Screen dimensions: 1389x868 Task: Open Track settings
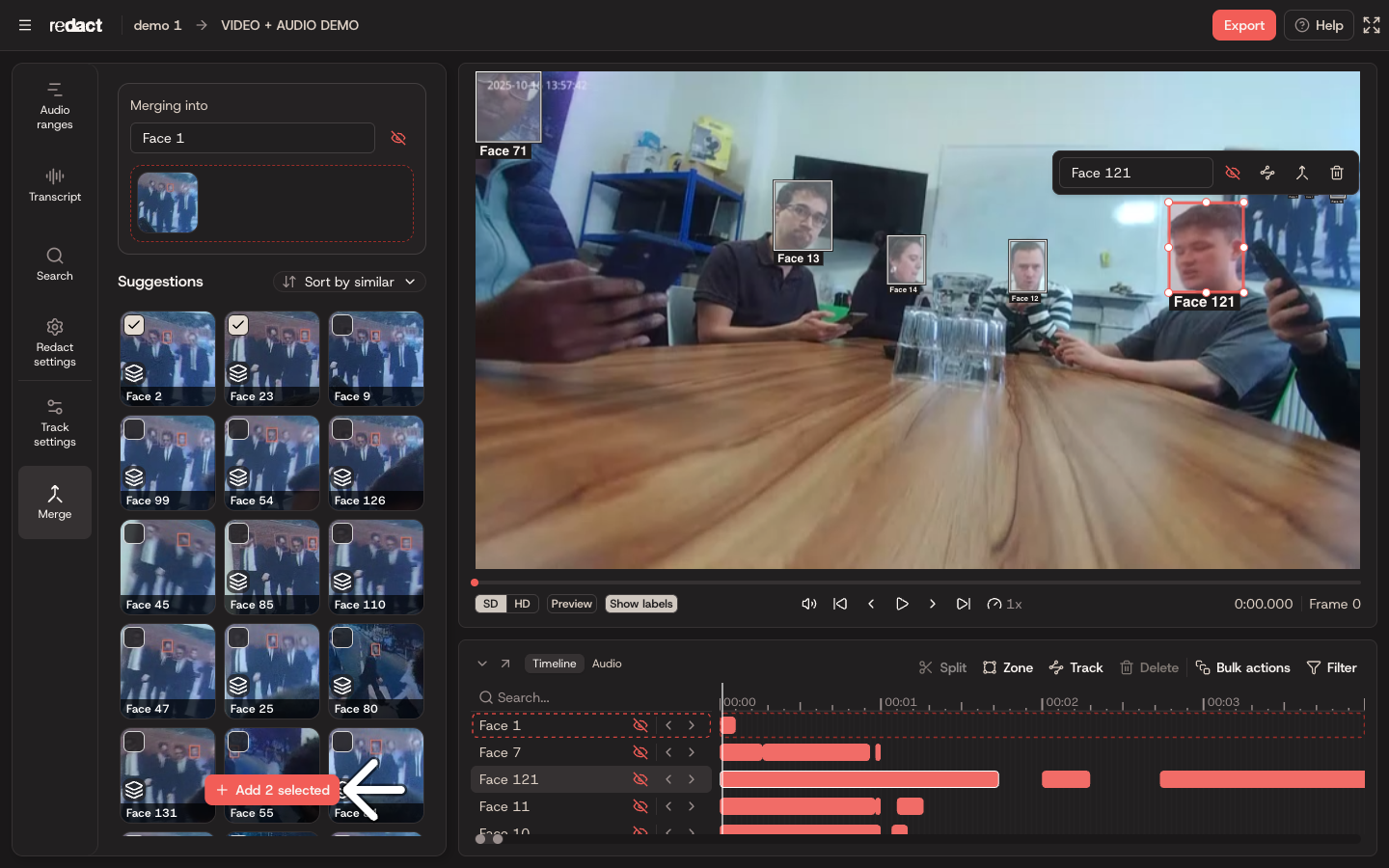[55, 422]
